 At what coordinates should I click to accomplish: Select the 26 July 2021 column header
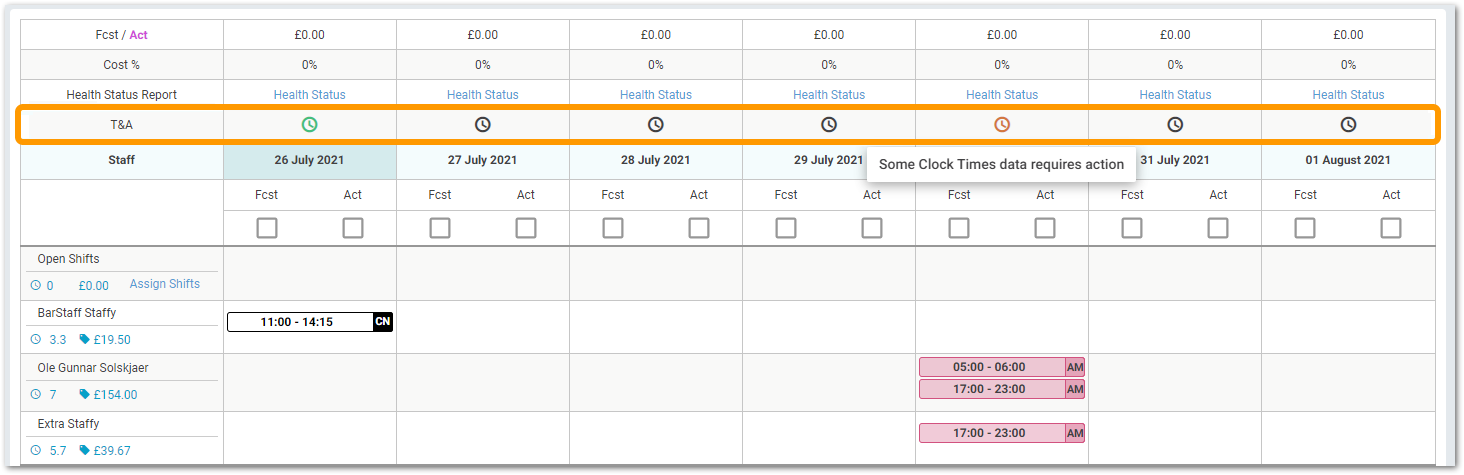click(x=310, y=160)
